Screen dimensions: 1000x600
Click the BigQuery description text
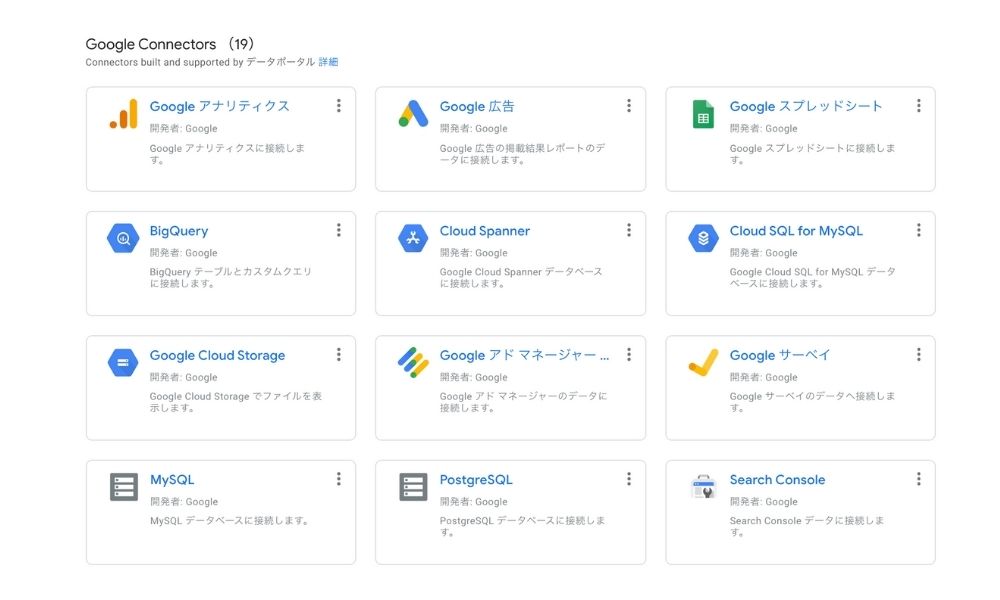(x=231, y=277)
